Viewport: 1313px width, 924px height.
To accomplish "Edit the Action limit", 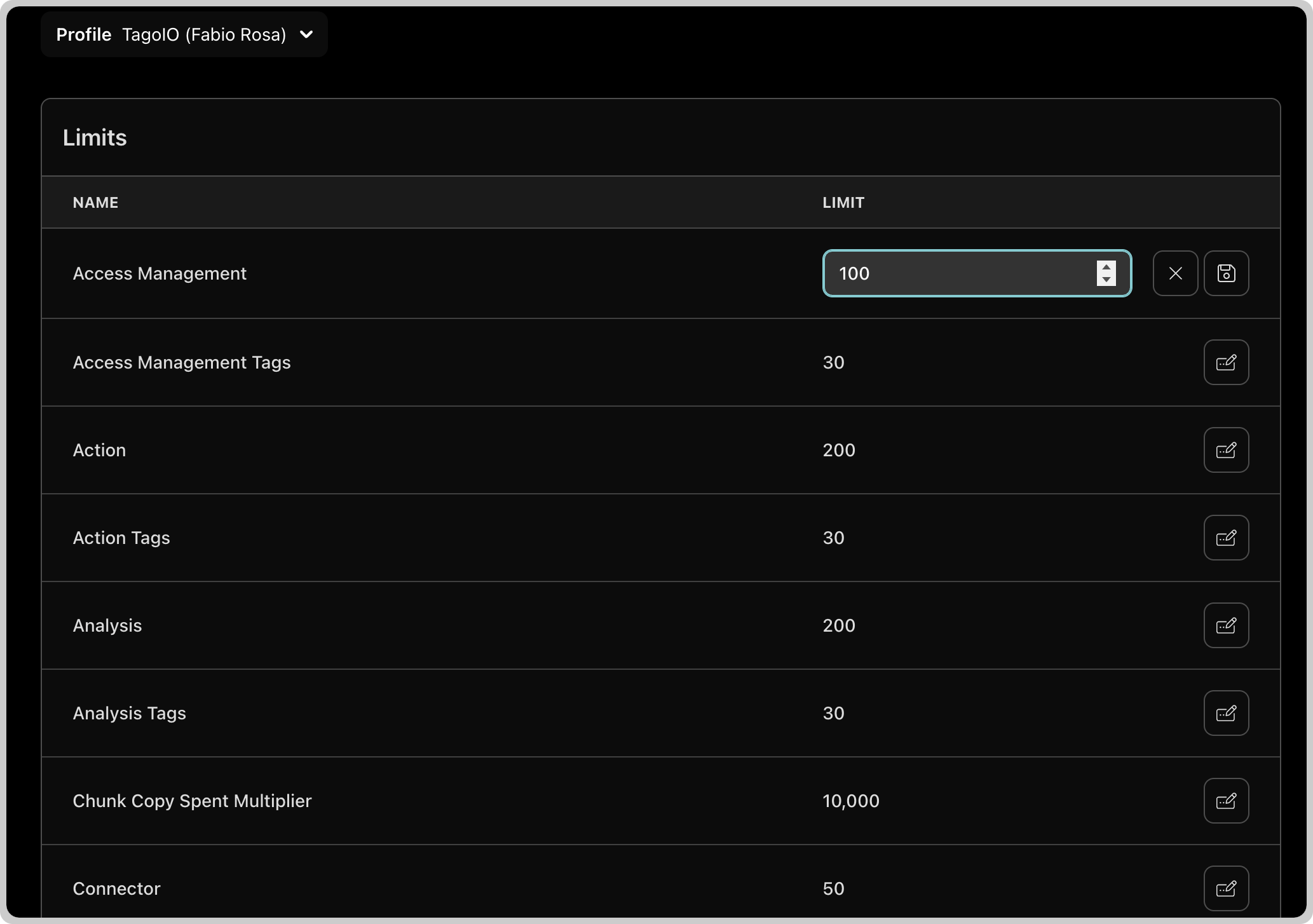I will (x=1226, y=450).
